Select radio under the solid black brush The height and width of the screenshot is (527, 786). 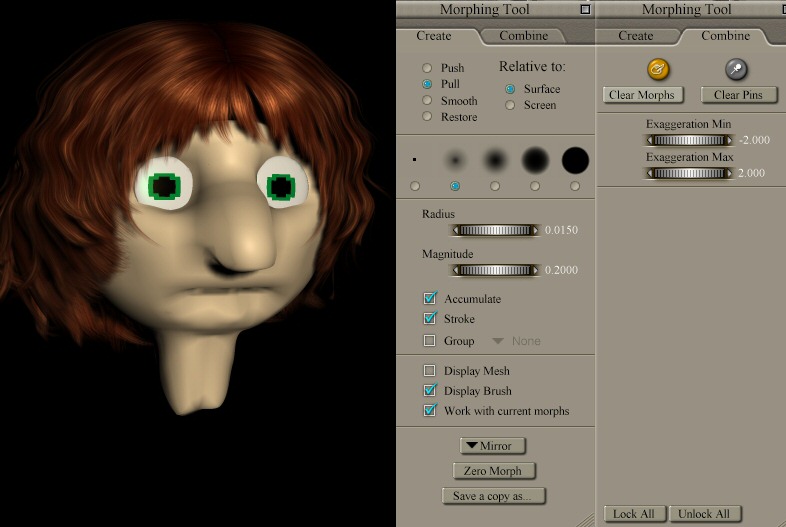tap(574, 186)
